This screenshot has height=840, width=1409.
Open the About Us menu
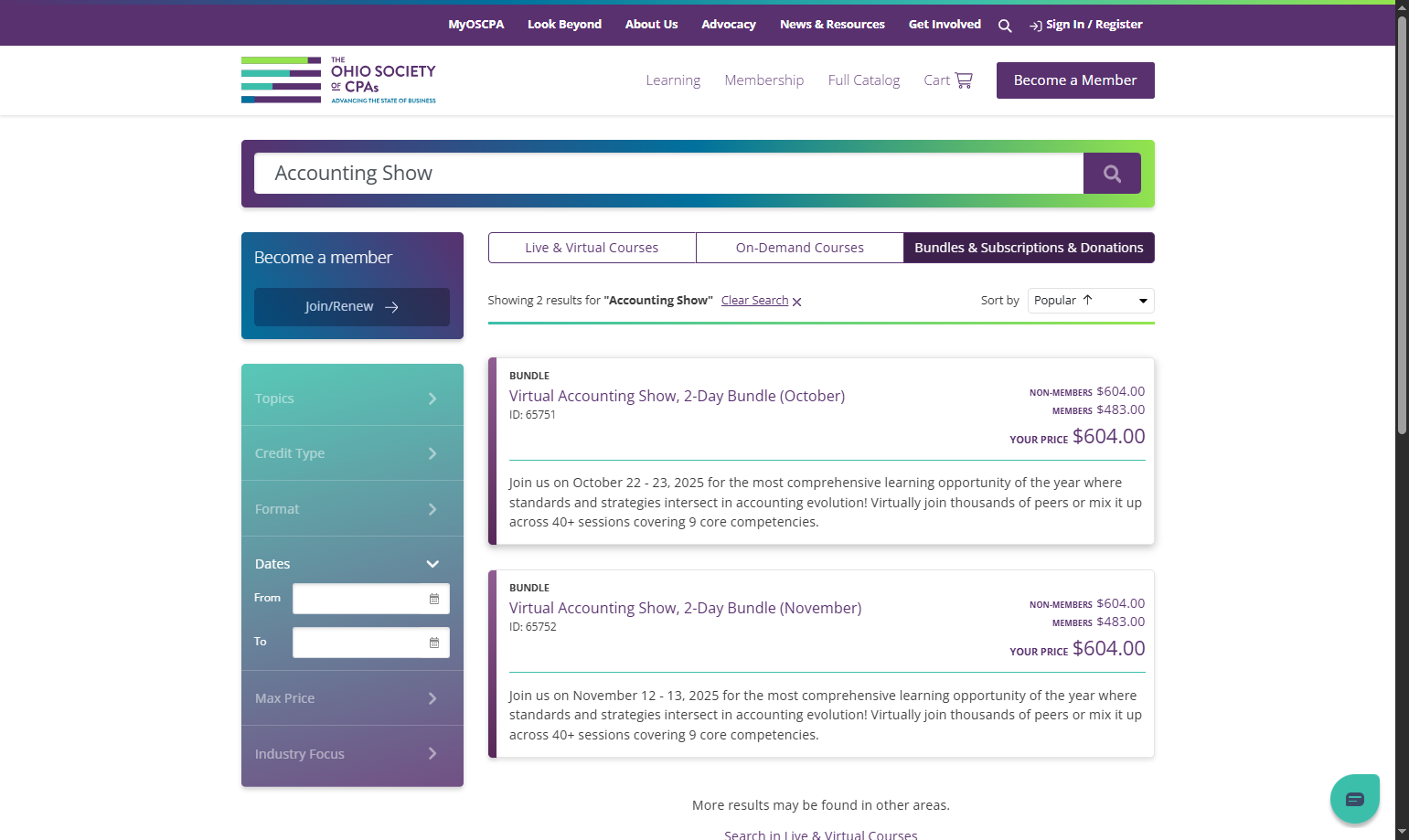pyautogui.click(x=651, y=25)
